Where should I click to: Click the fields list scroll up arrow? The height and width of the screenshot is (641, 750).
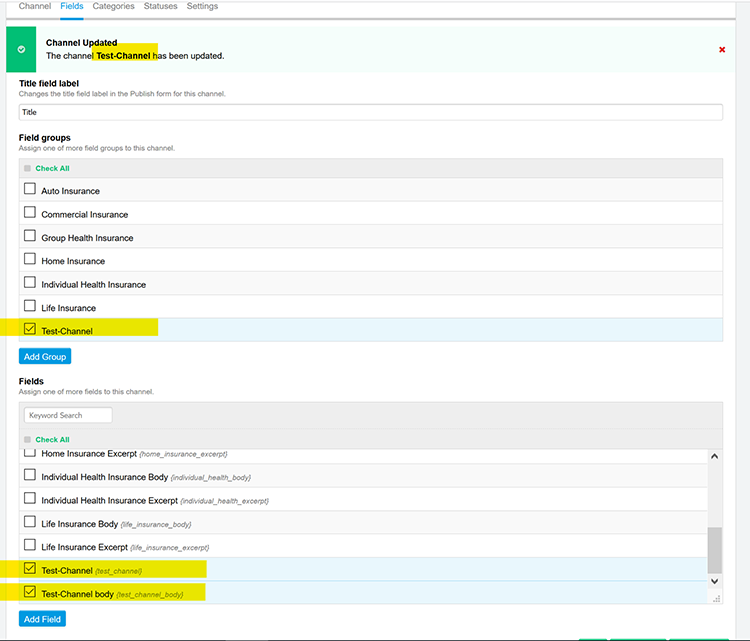pos(715,456)
